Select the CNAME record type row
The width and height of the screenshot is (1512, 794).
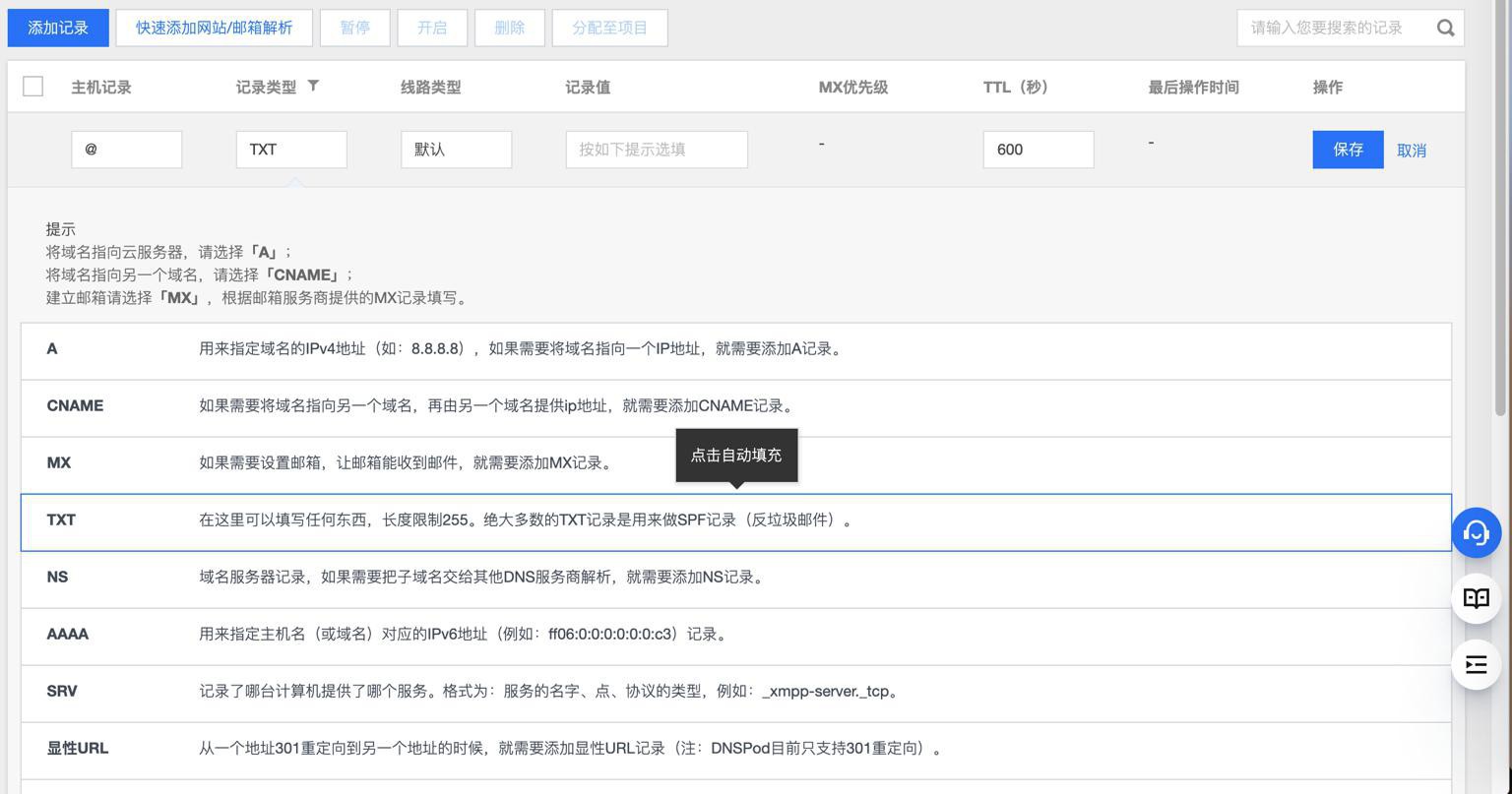click(x=736, y=408)
